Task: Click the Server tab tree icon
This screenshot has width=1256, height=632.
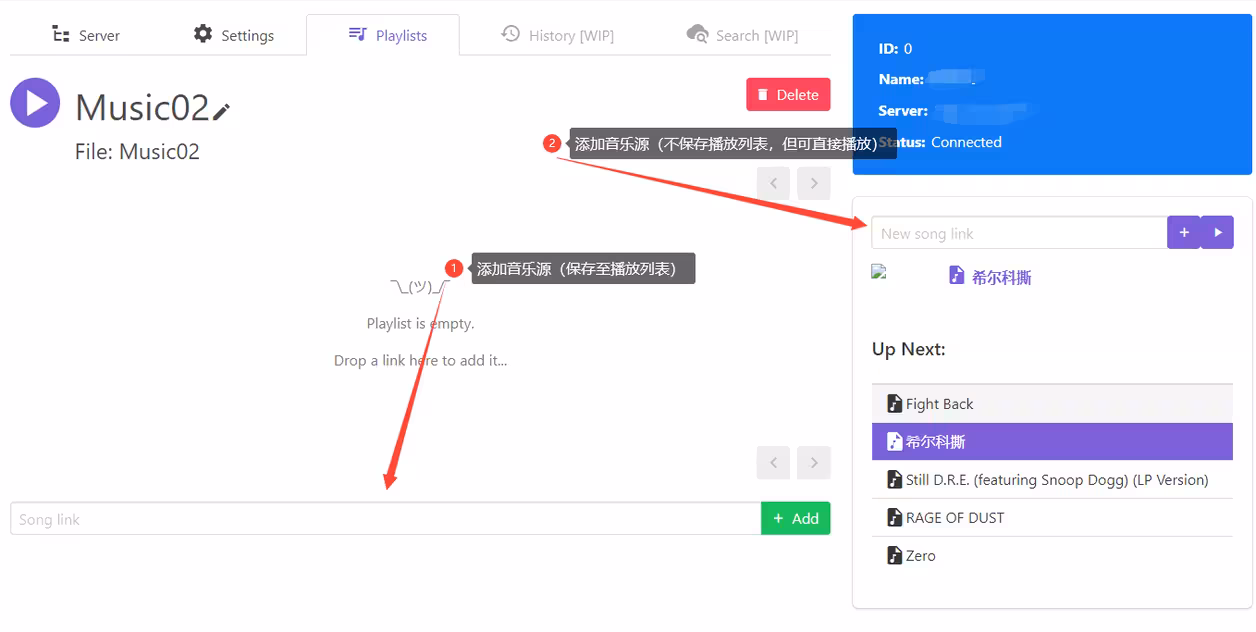Action: (61, 34)
